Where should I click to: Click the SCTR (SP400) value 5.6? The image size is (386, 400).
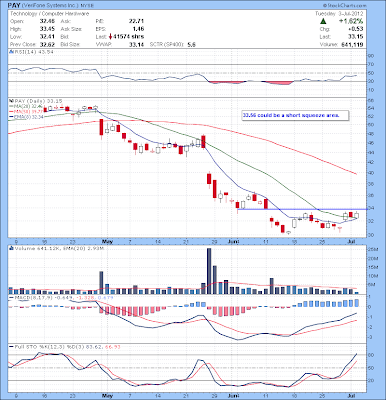point(191,44)
